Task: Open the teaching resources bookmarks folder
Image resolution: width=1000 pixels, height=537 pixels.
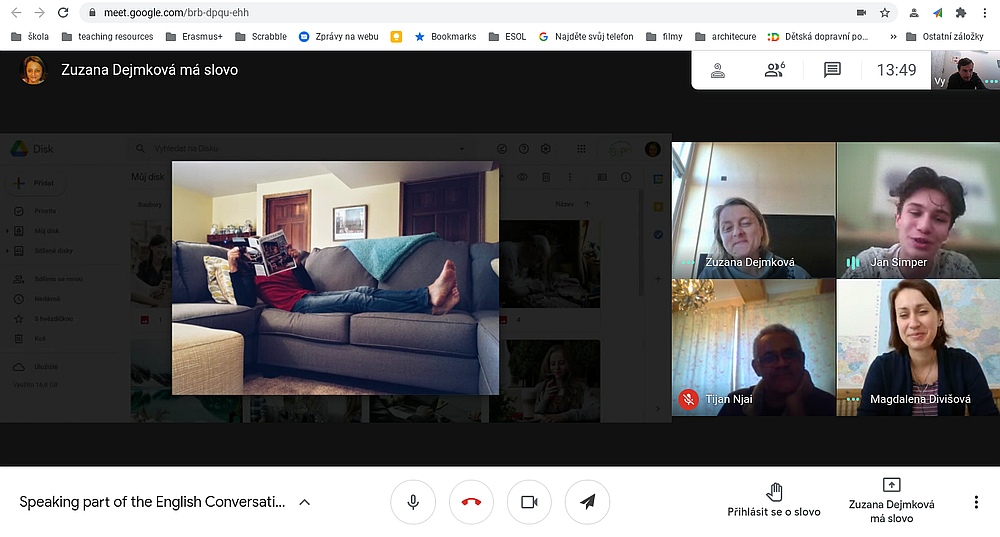Action: [x=108, y=36]
